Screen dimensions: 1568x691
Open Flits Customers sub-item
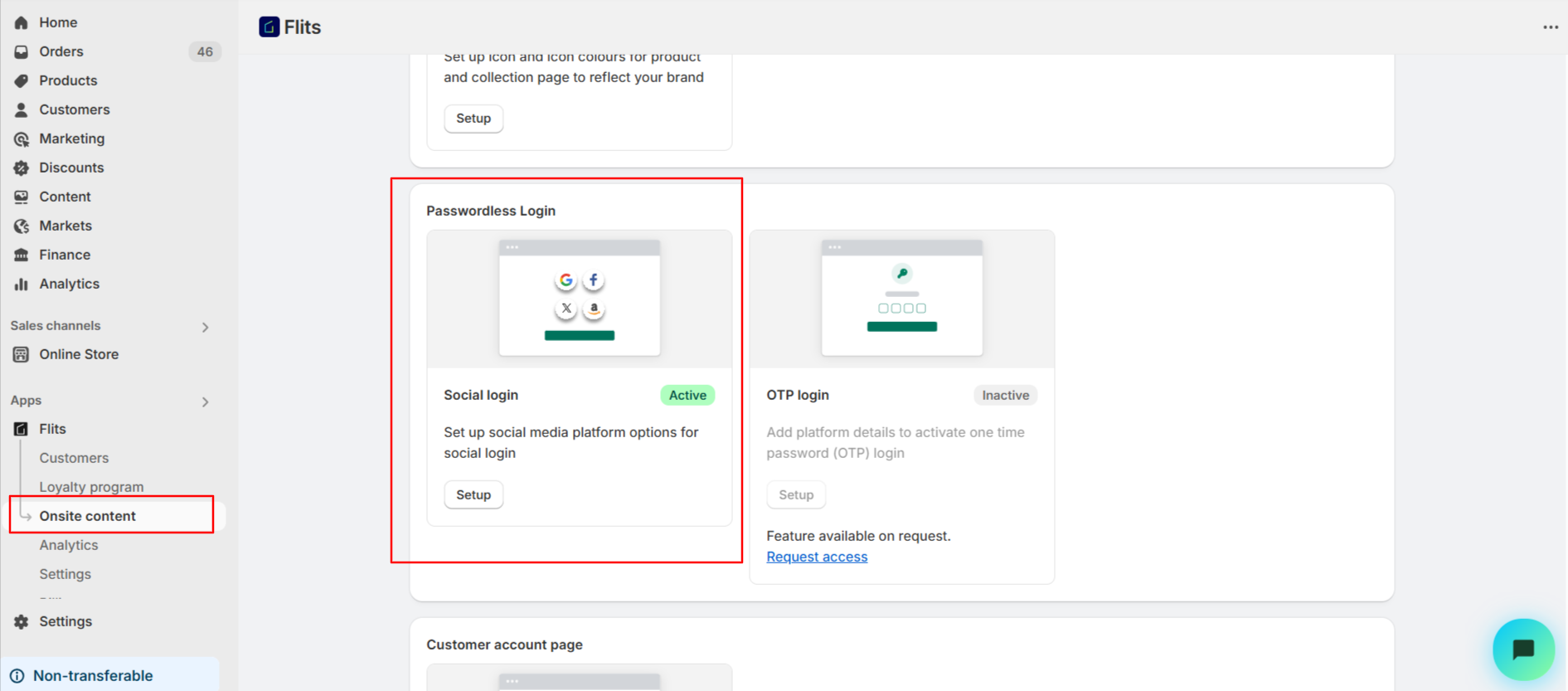[74, 458]
